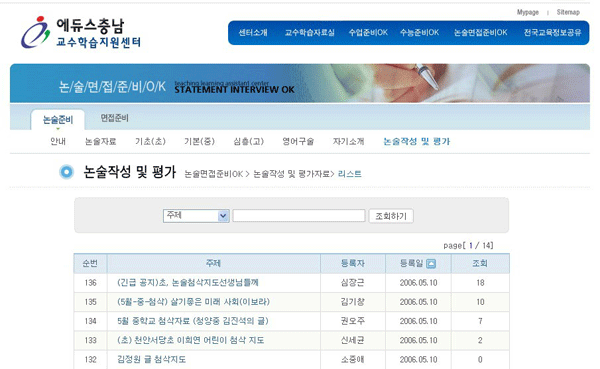Click the 논술작성 및 평가자료 breadcrumb

[x=292, y=174]
